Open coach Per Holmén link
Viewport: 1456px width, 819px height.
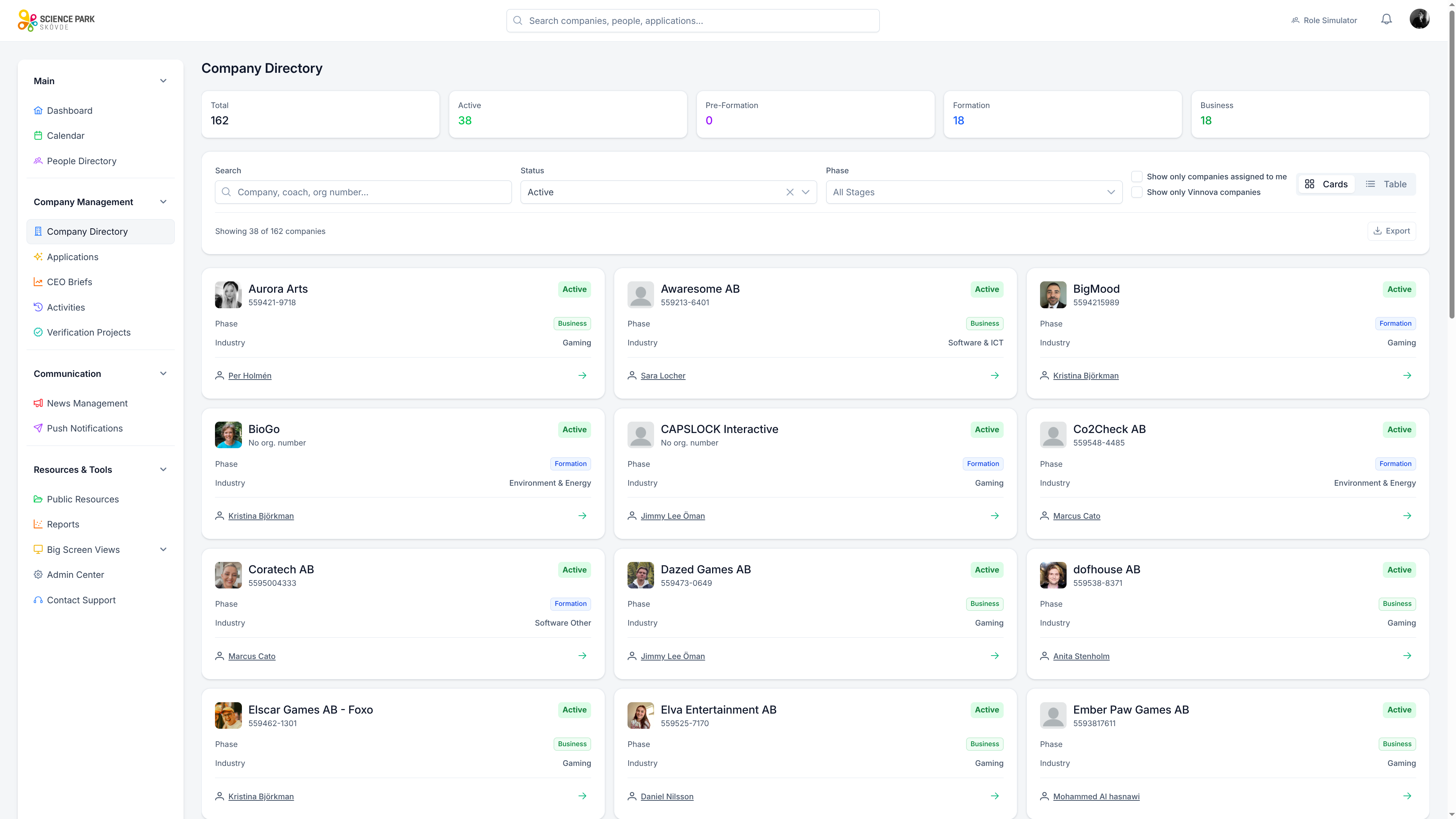click(250, 375)
